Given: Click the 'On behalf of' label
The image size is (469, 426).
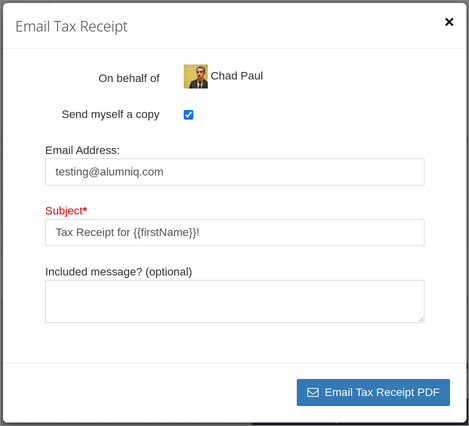Looking at the screenshot, I should click(x=129, y=78).
